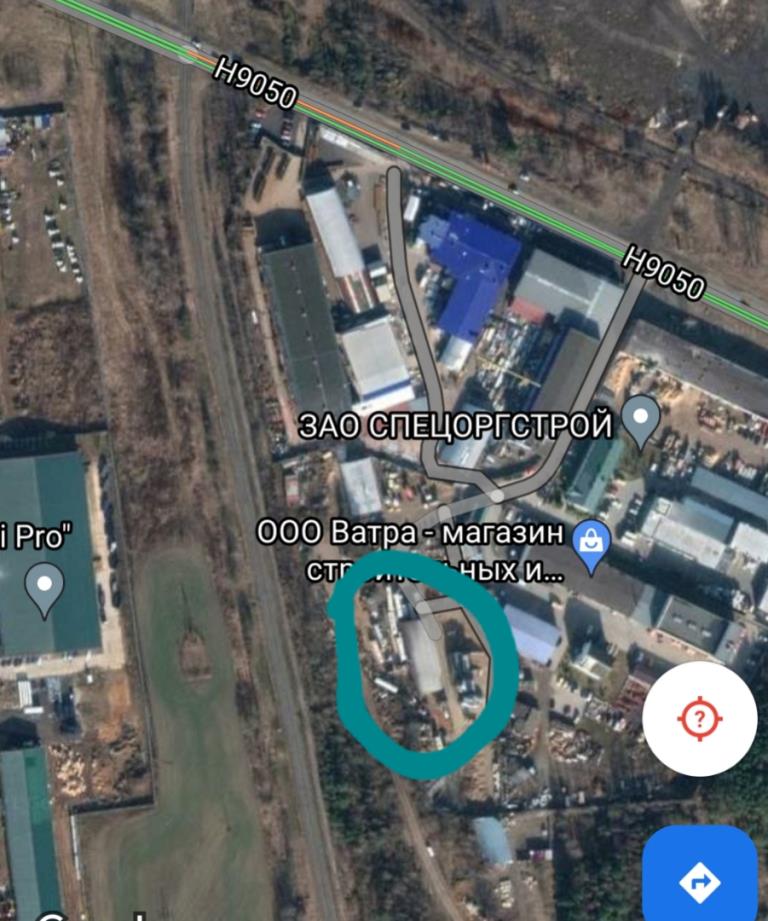Tap the red crosshair my-location button

point(699,718)
